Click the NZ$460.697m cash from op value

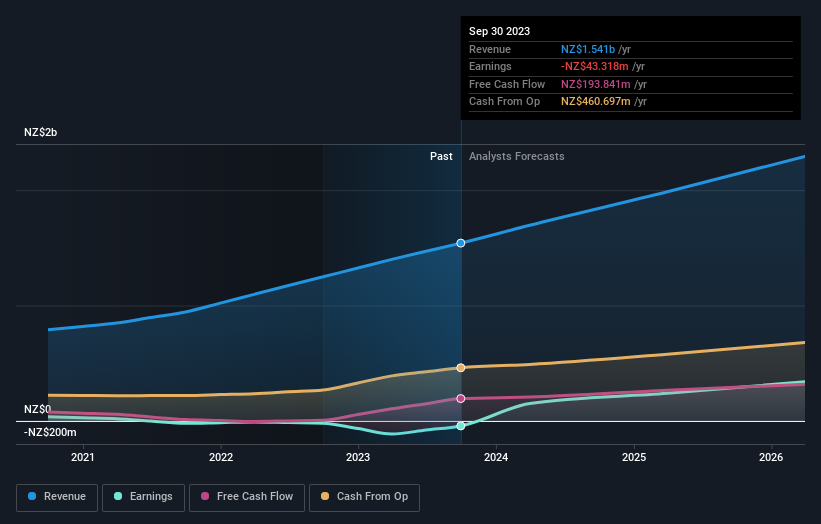[x=596, y=102]
